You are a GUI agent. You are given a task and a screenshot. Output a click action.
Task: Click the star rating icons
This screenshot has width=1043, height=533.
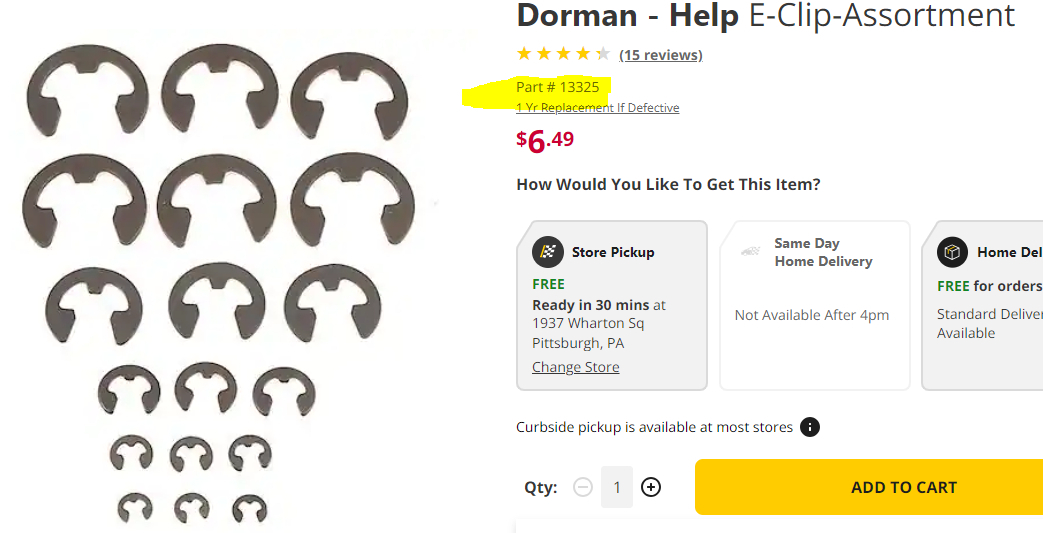click(562, 54)
